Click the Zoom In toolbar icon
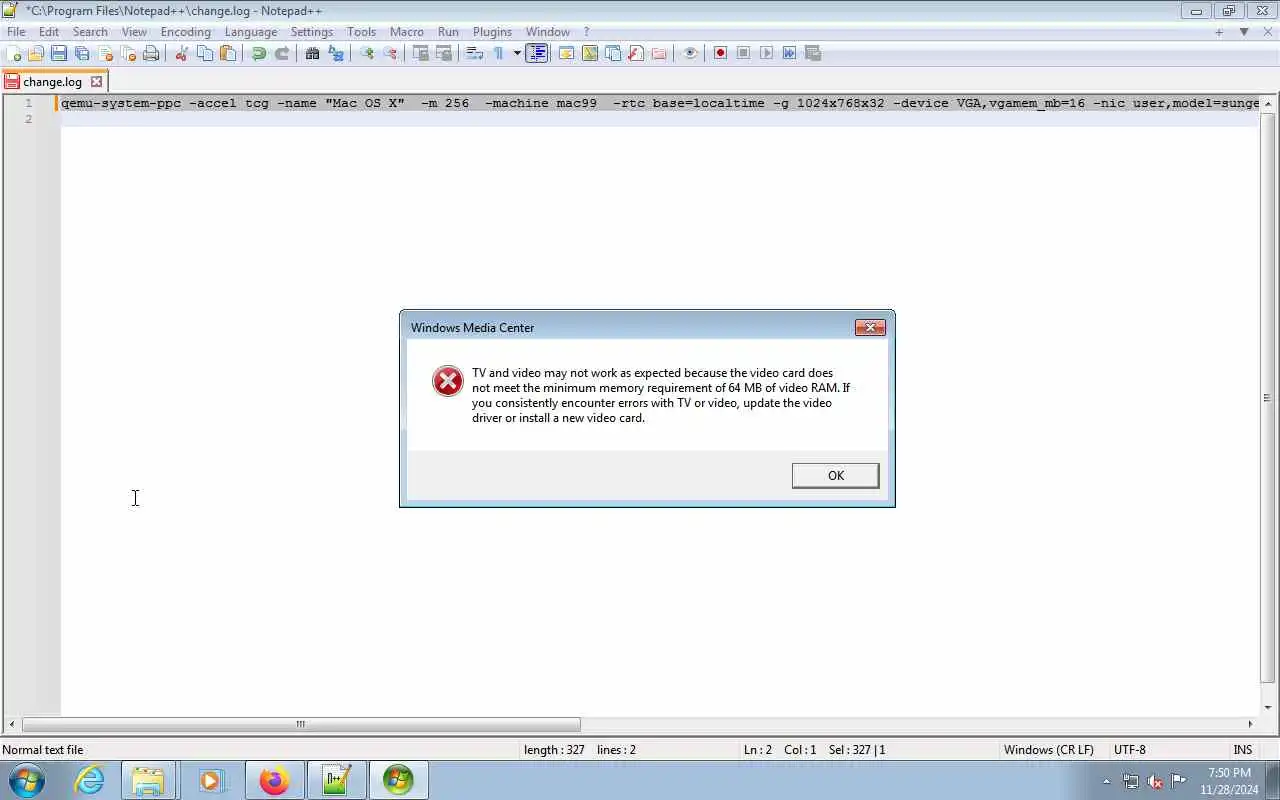Screen dimensions: 1280x800 click(367, 53)
